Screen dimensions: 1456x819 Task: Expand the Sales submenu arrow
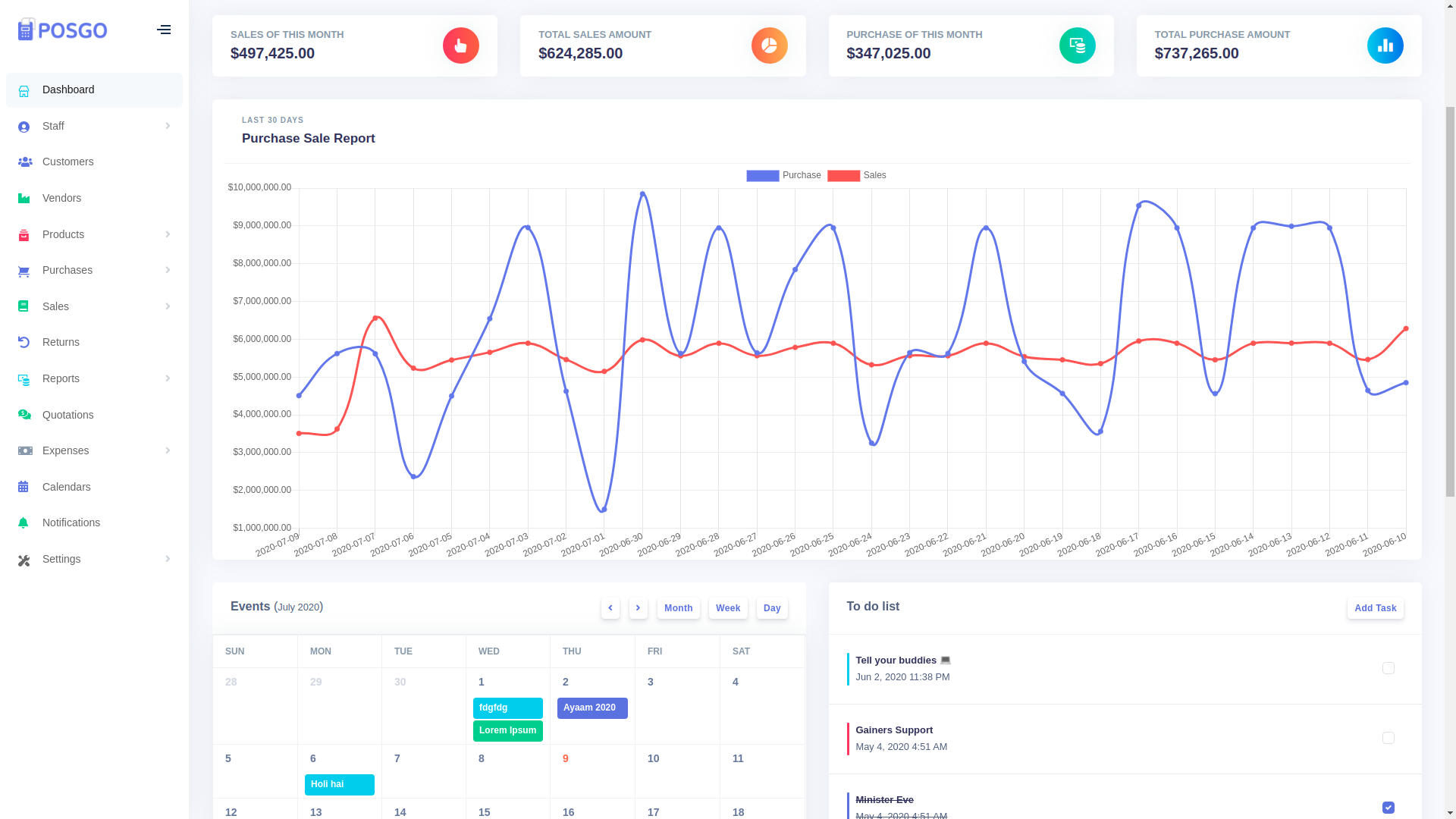pyautogui.click(x=168, y=306)
